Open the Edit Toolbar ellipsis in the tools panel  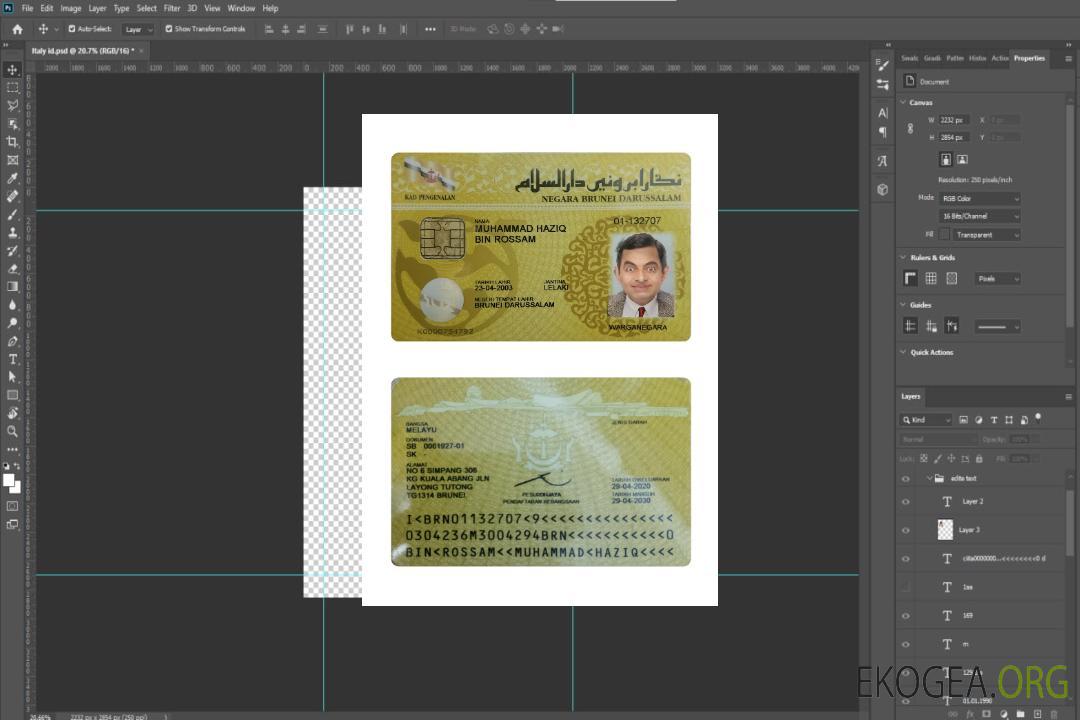[12, 449]
